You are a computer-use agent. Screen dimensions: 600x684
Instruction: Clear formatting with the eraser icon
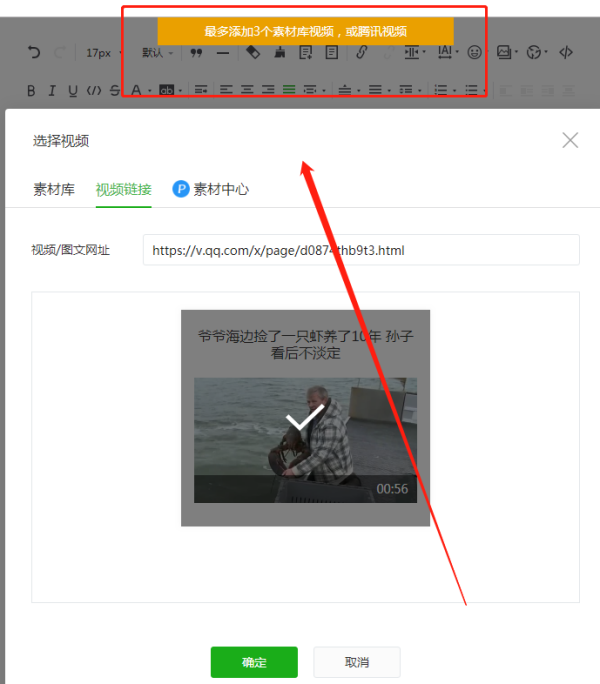(x=253, y=52)
